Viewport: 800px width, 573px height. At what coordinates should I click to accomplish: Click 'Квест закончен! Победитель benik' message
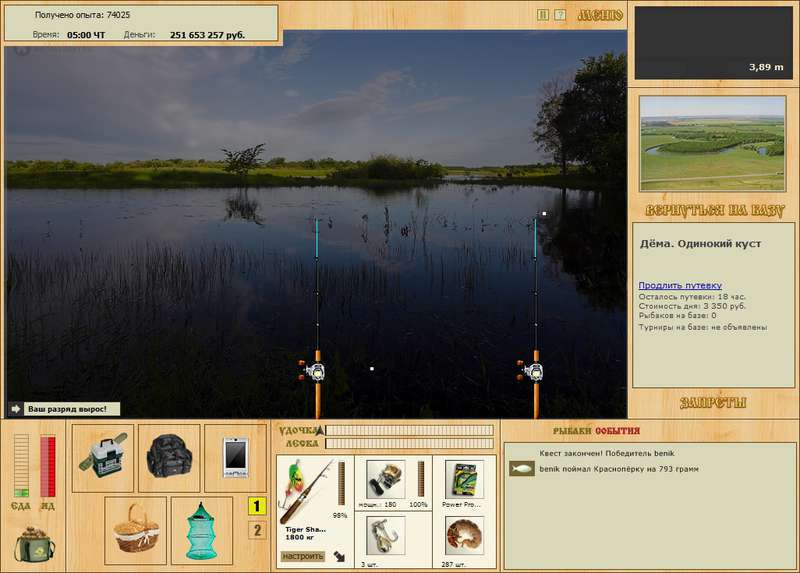(607, 453)
